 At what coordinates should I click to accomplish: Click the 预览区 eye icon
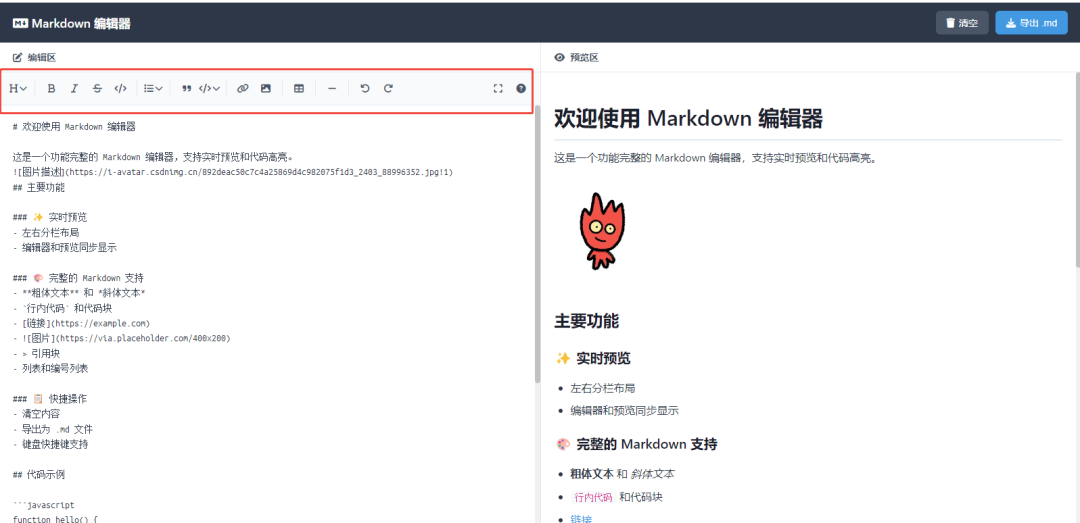coord(559,58)
